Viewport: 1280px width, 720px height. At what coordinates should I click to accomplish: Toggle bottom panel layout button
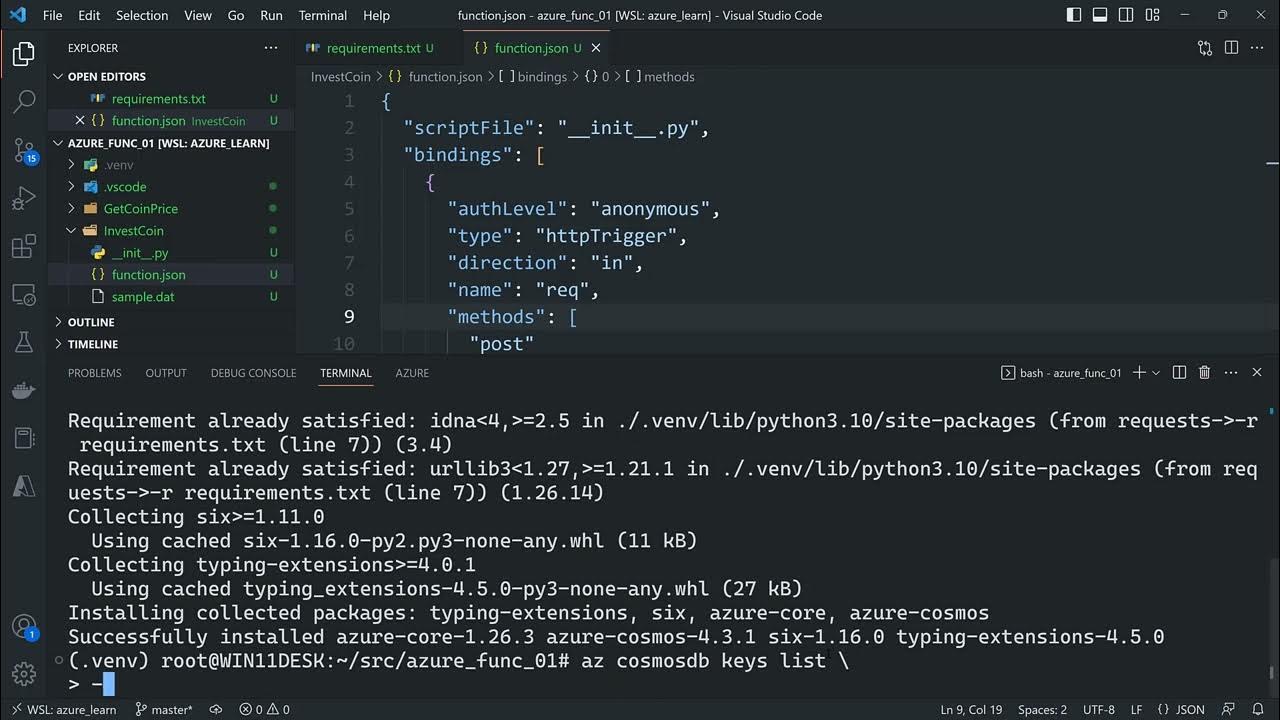pos(1100,15)
